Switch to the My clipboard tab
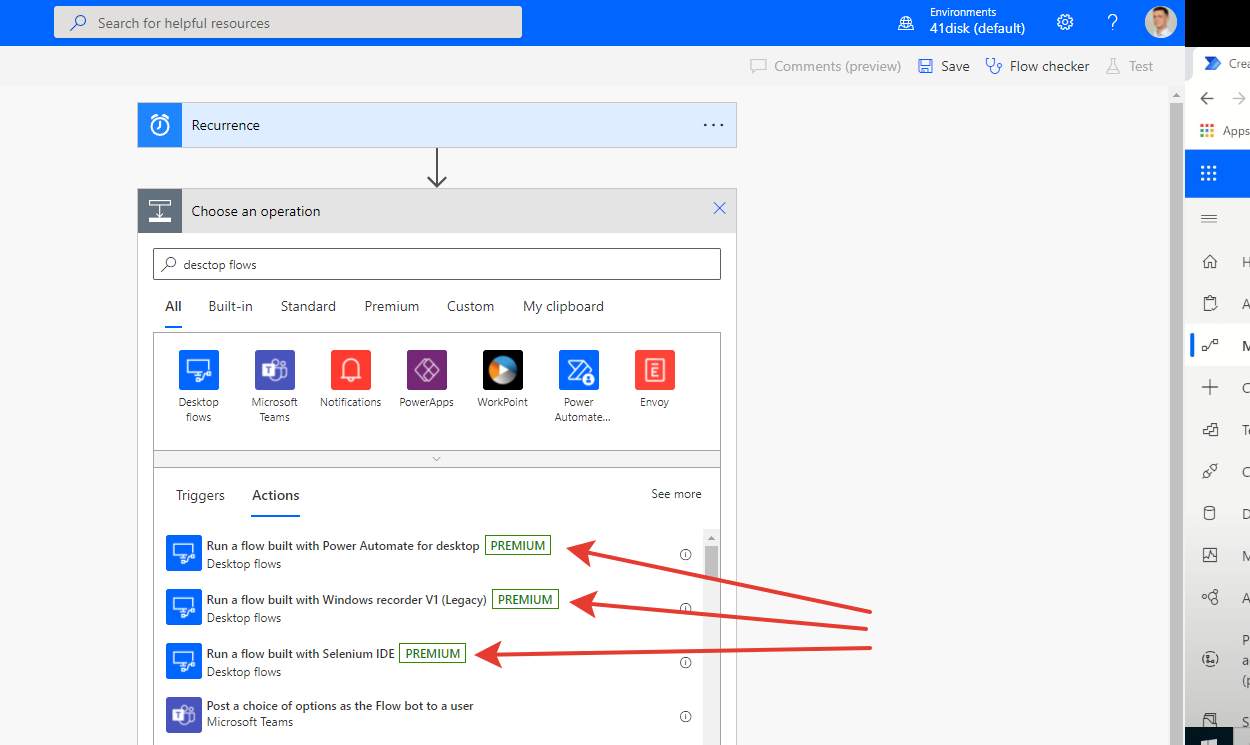Image resolution: width=1250 pixels, height=745 pixels. point(563,306)
